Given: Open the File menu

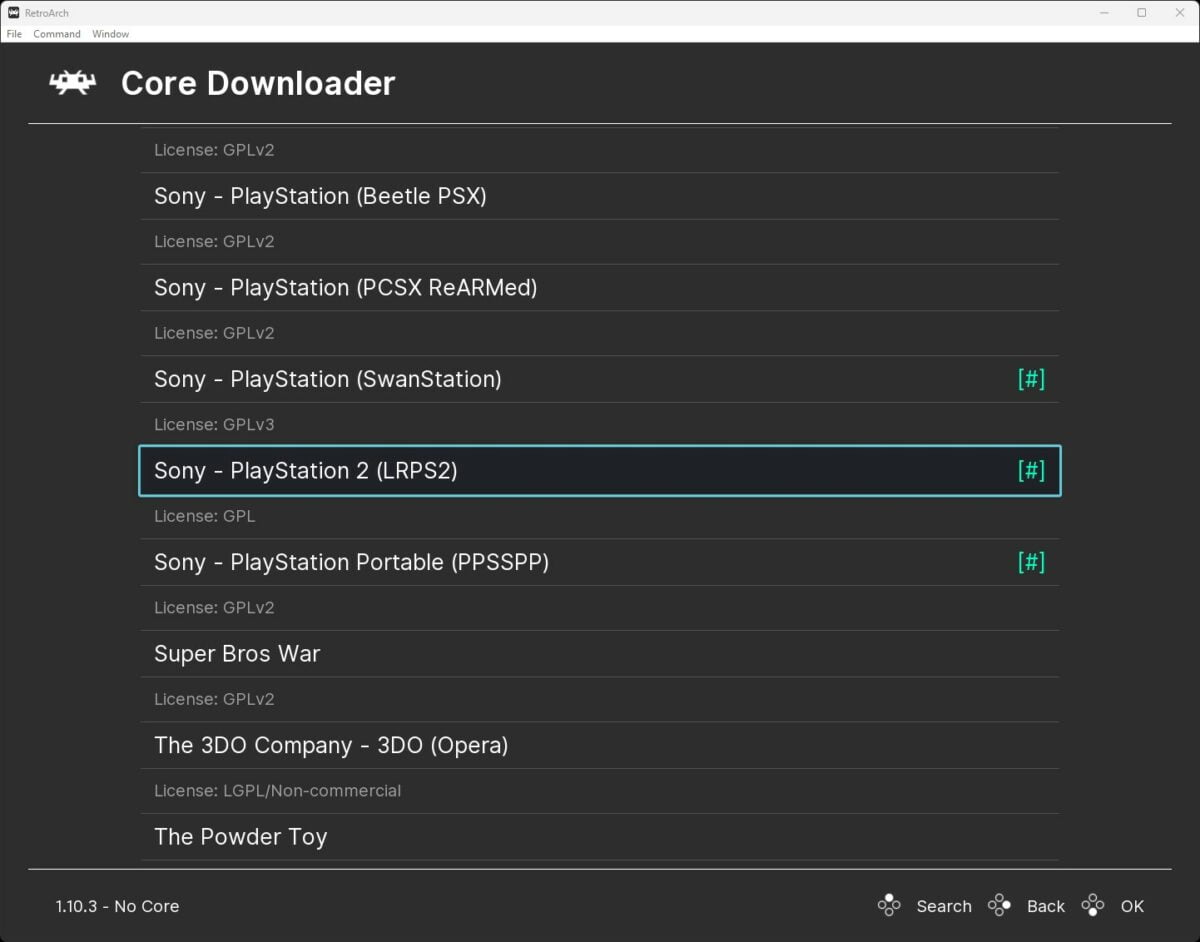Looking at the screenshot, I should click(x=14, y=33).
